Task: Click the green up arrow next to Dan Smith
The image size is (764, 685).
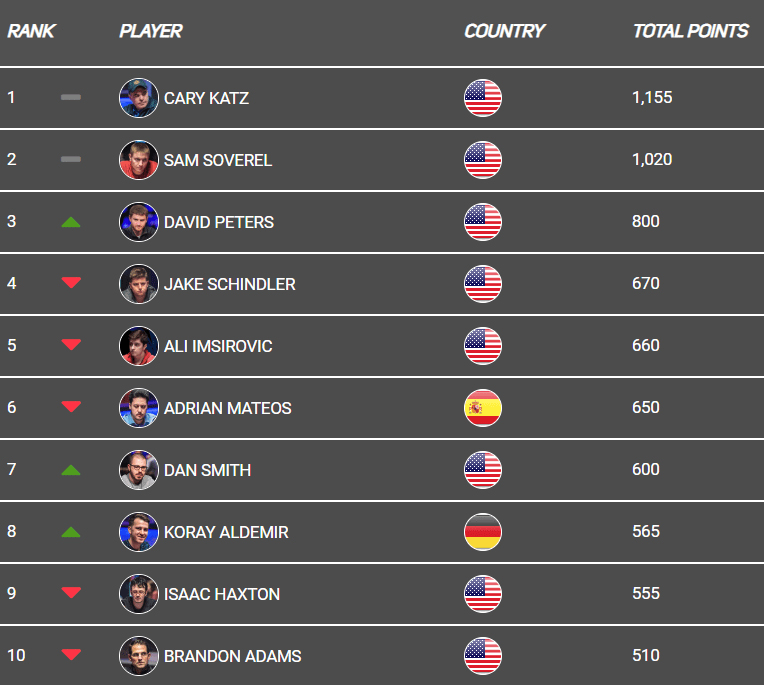Action: (71, 470)
